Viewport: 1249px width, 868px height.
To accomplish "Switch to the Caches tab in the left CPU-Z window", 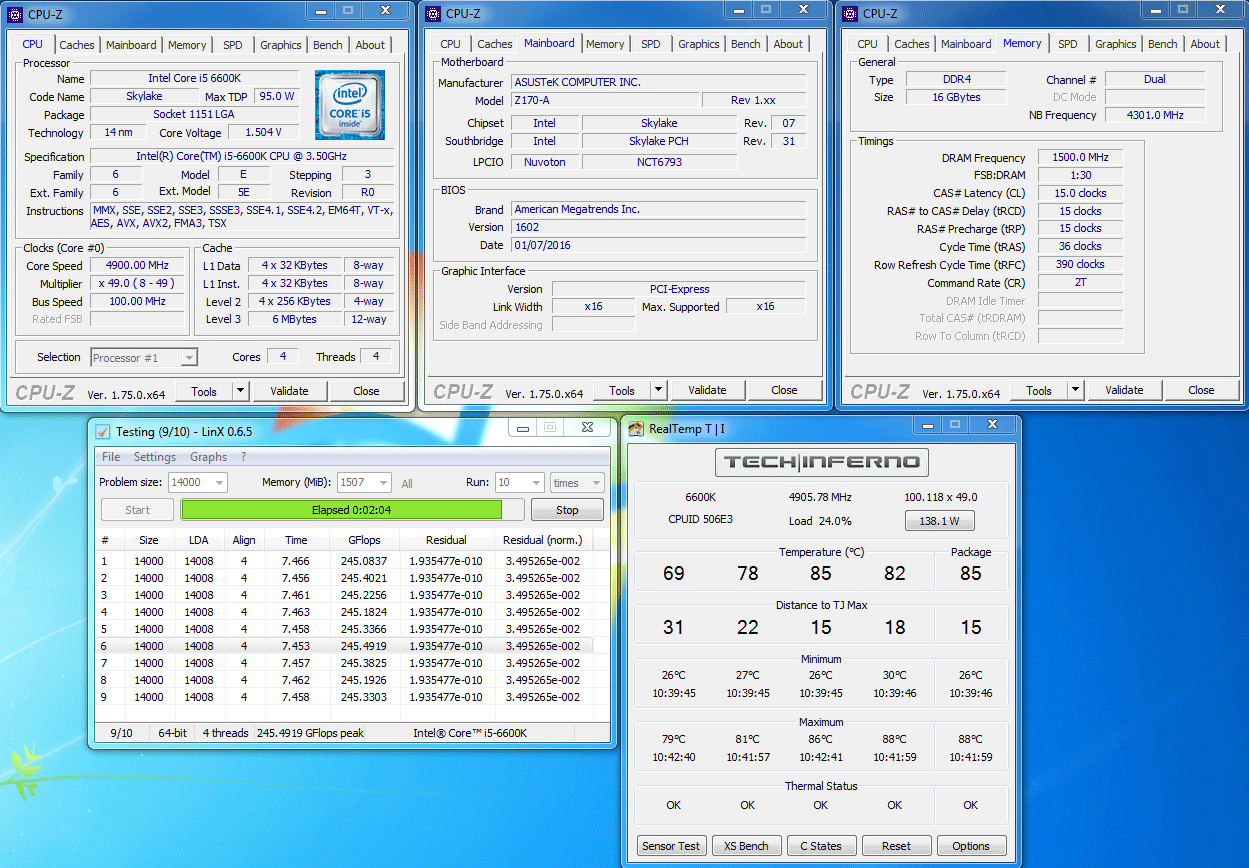I will pos(77,45).
